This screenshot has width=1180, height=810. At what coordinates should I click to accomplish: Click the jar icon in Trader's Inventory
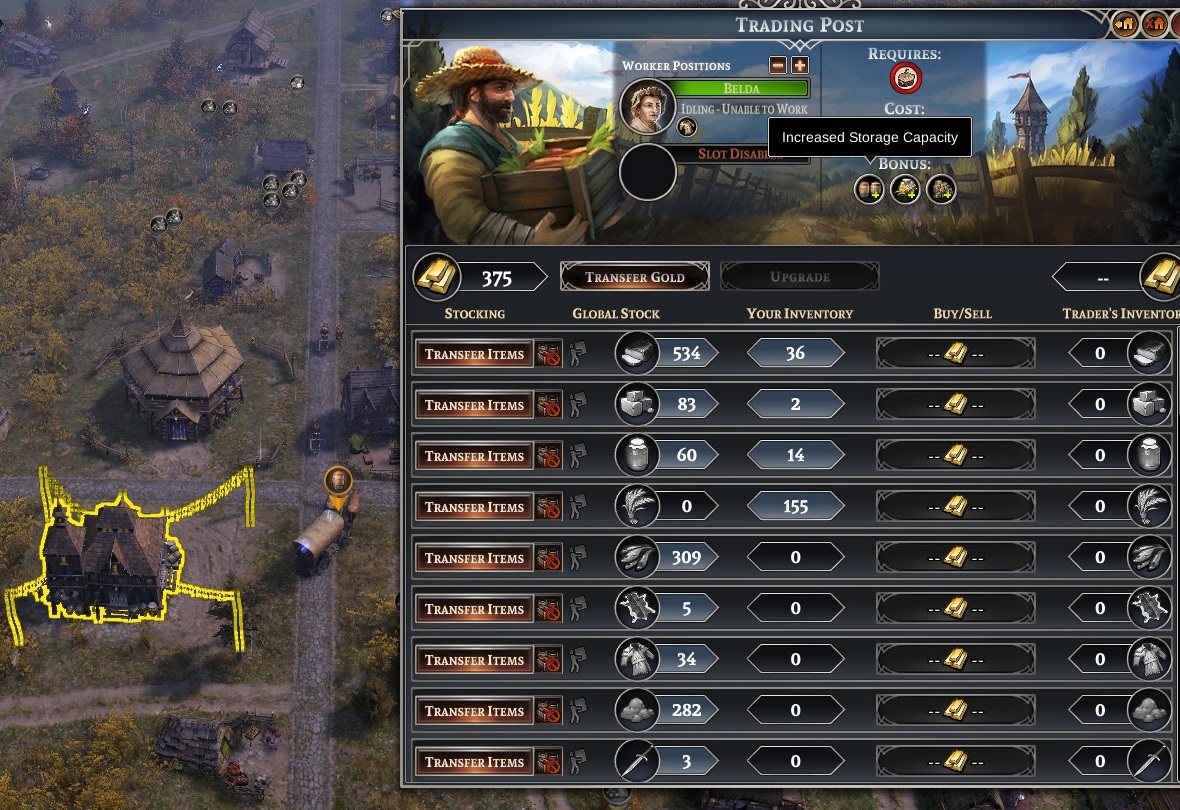click(x=1148, y=455)
